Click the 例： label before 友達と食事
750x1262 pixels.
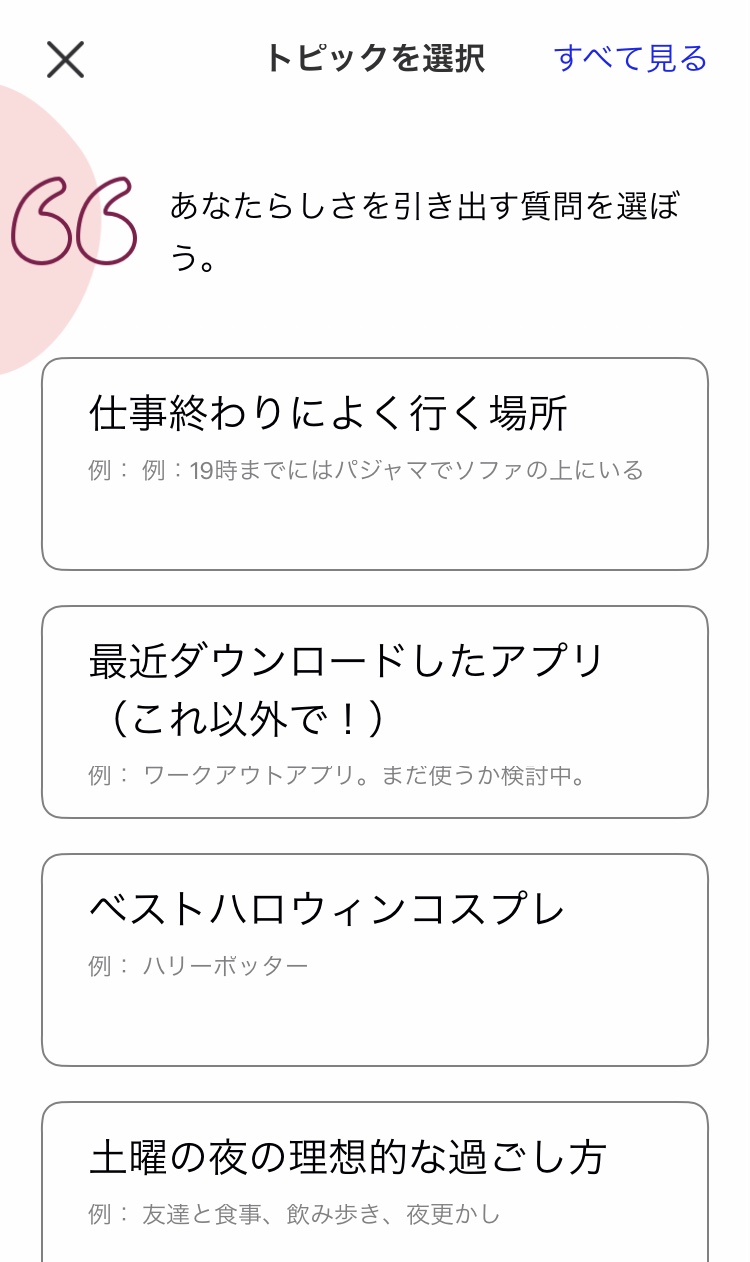pyautogui.click(x=109, y=1215)
